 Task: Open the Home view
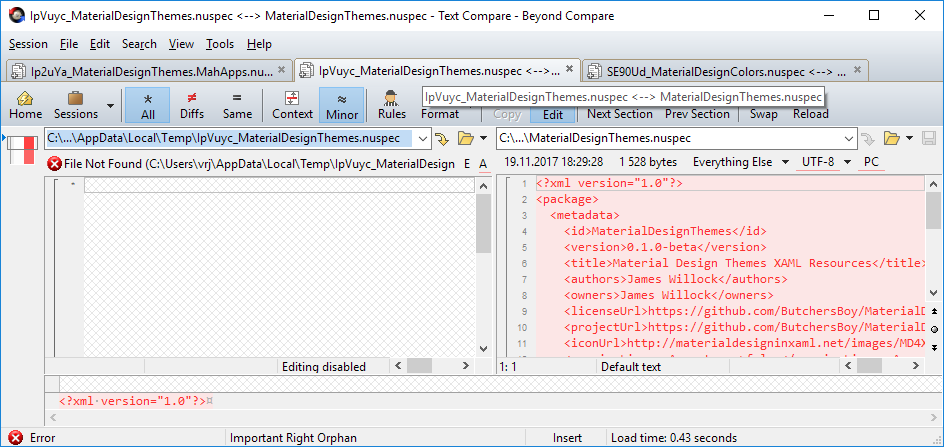25,105
